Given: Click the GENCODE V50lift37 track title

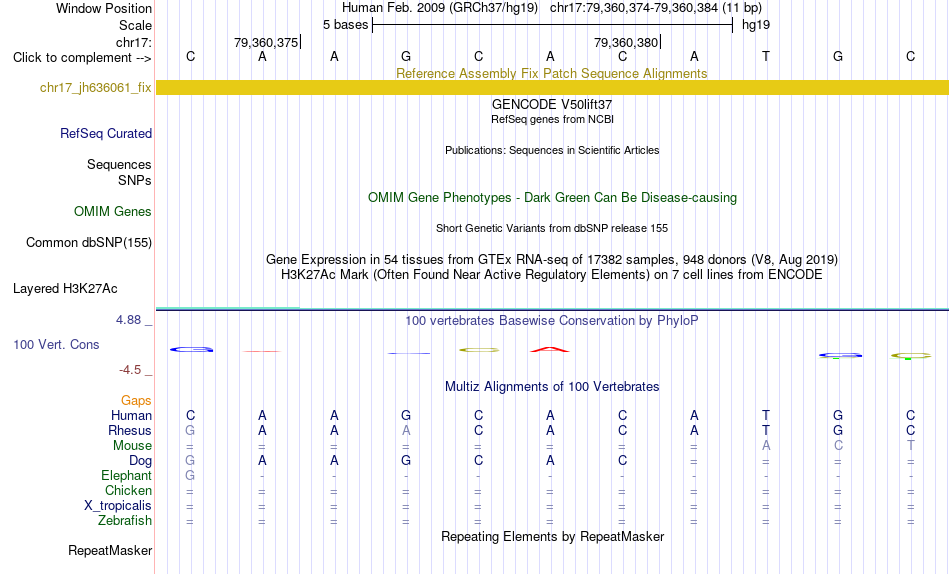Looking at the screenshot, I should coord(552,104).
